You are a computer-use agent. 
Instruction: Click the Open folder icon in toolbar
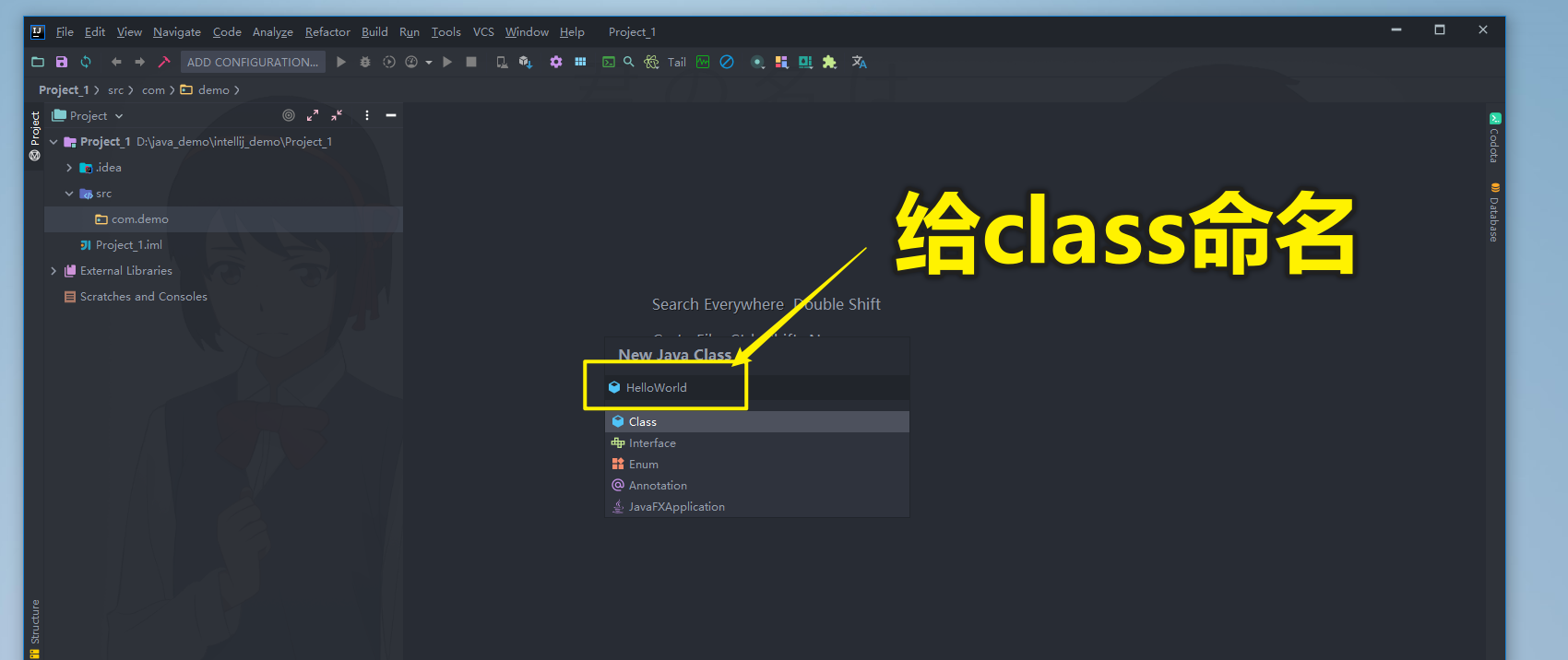(x=38, y=62)
